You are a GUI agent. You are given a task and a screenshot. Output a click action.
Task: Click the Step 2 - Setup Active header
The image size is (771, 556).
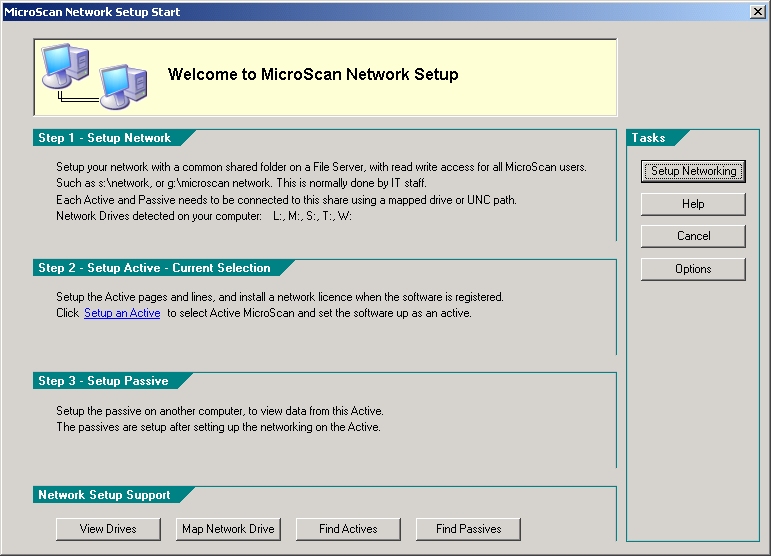click(x=154, y=268)
